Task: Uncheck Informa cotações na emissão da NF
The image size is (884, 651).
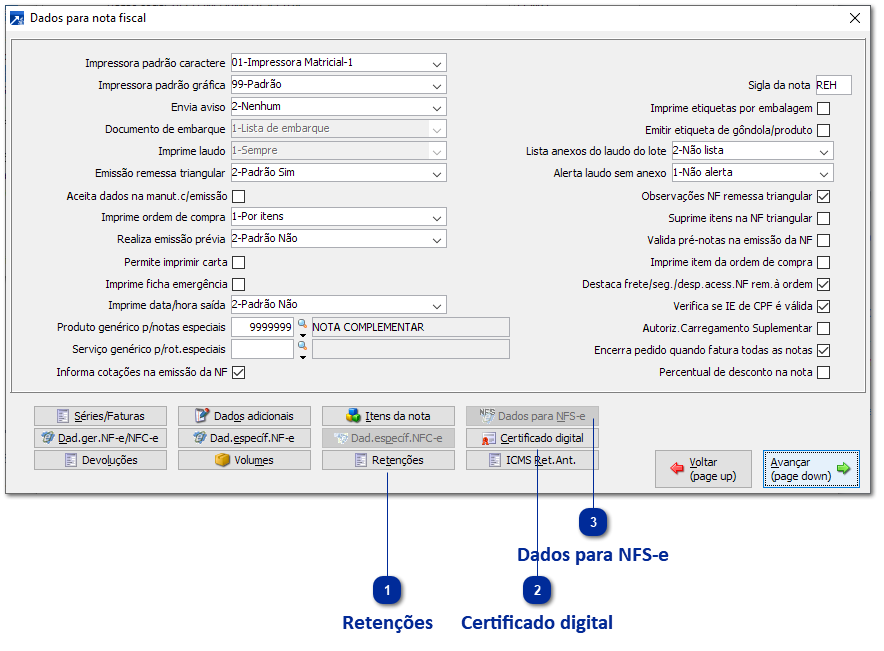Action: [238, 372]
